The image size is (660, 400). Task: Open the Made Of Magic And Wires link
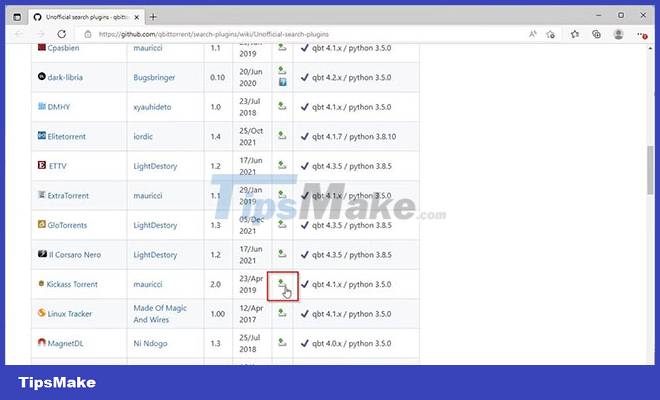[x=160, y=314]
